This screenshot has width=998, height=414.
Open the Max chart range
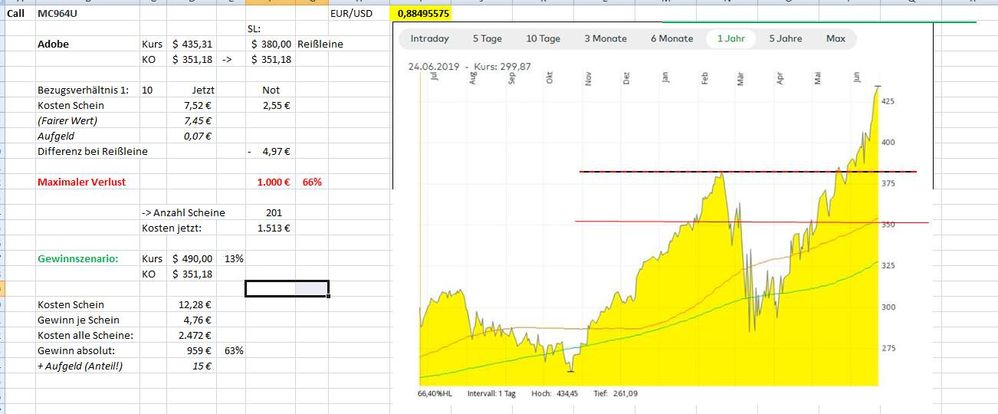pyautogui.click(x=836, y=39)
